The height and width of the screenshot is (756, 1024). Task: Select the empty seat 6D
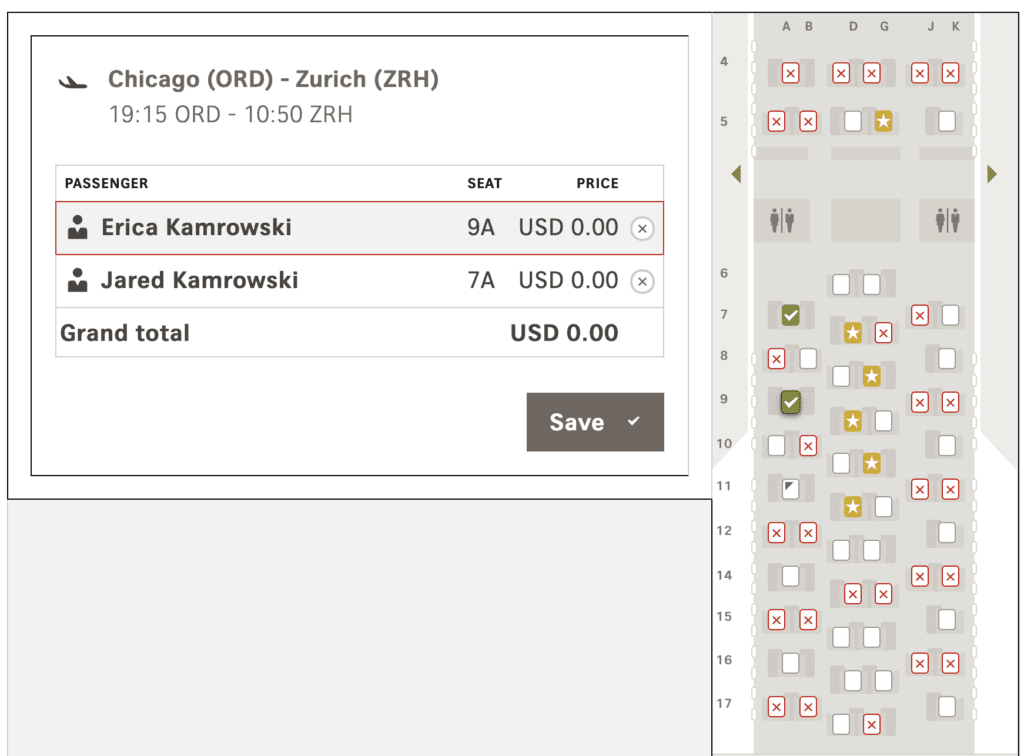pyautogui.click(x=841, y=284)
